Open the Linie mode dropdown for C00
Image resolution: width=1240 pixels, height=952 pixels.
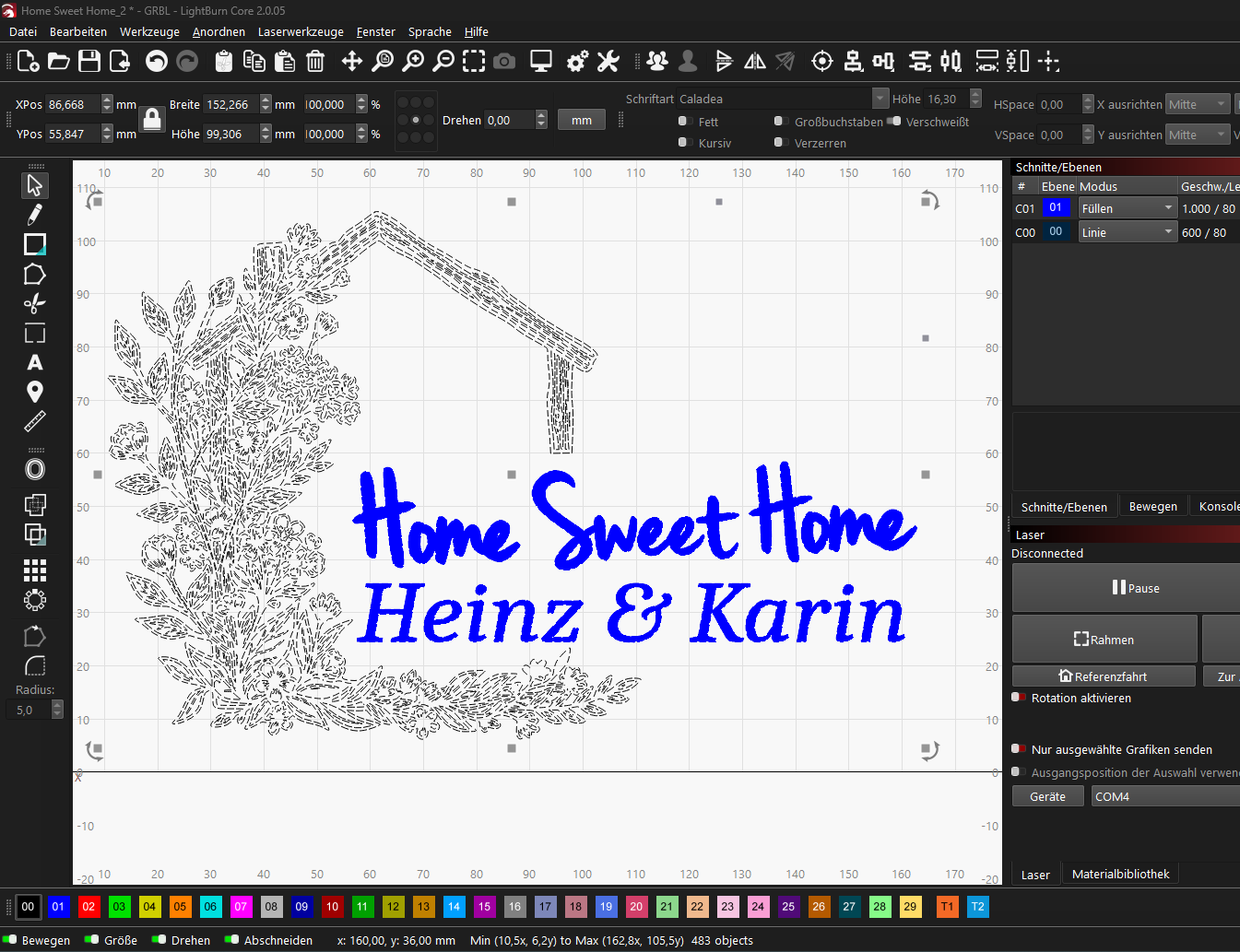(1128, 232)
